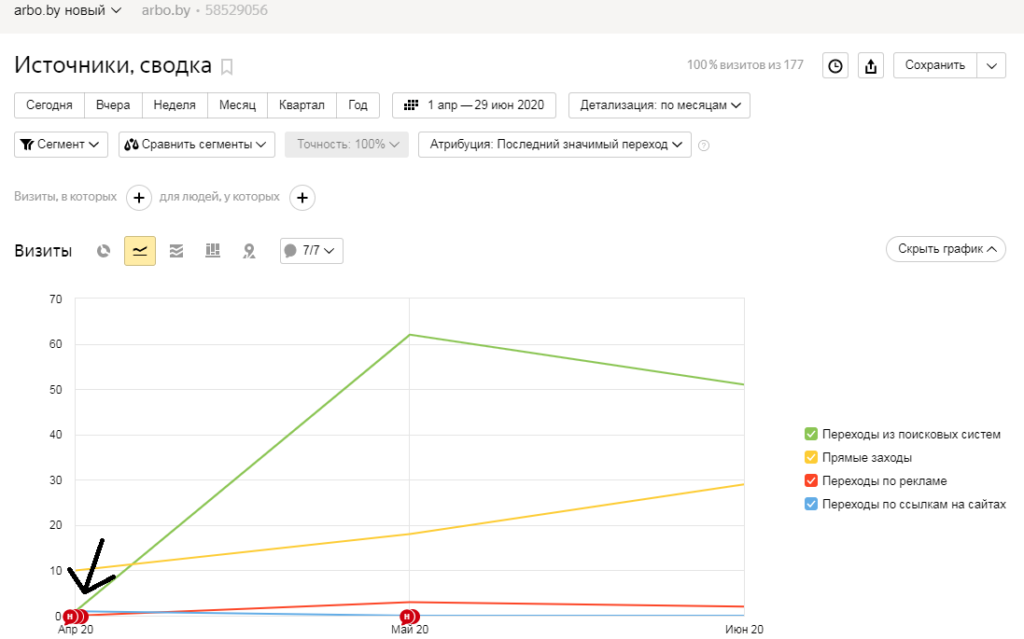Open the map chart view

click(249, 251)
